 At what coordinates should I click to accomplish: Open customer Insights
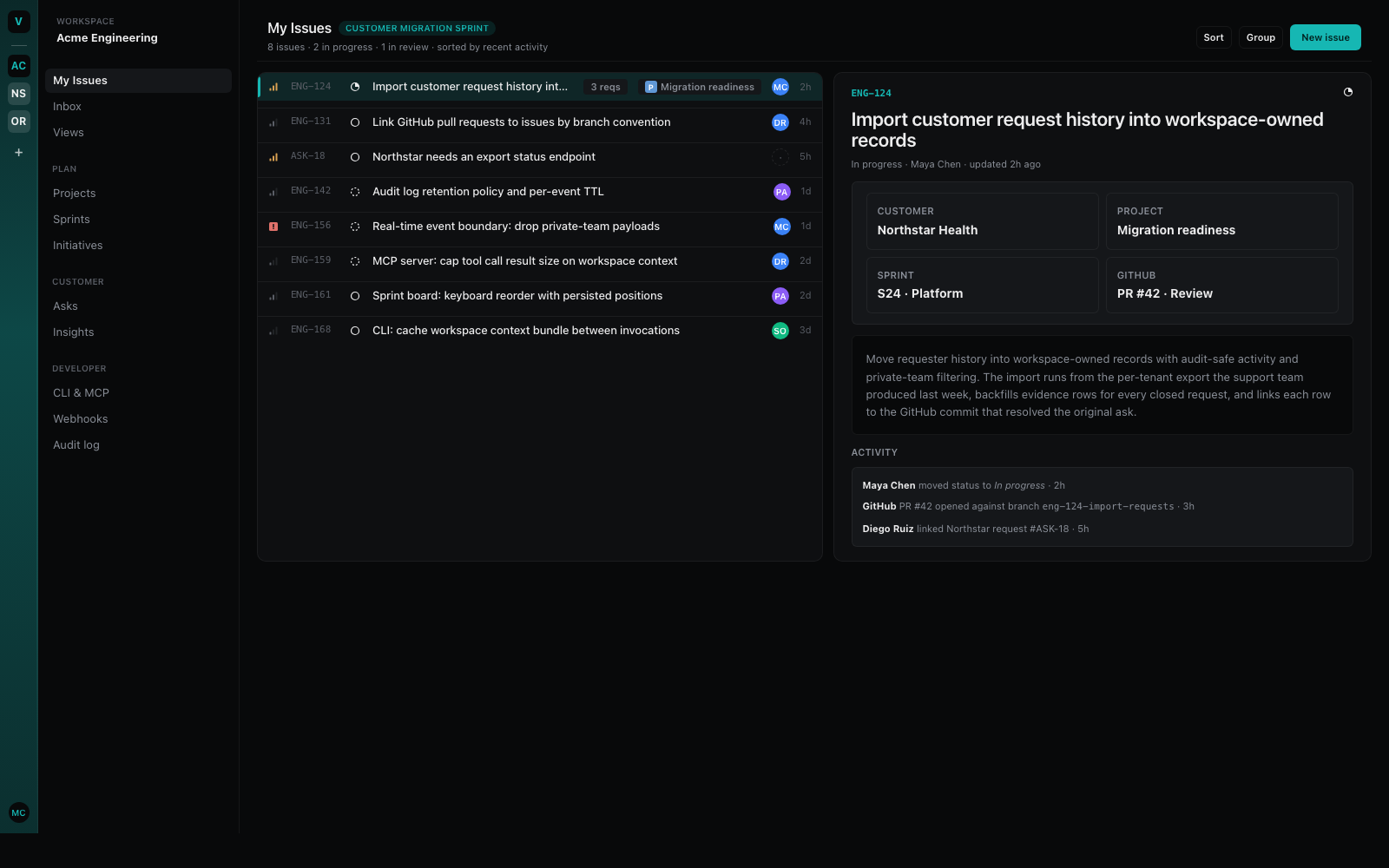[x=138, y=332]
